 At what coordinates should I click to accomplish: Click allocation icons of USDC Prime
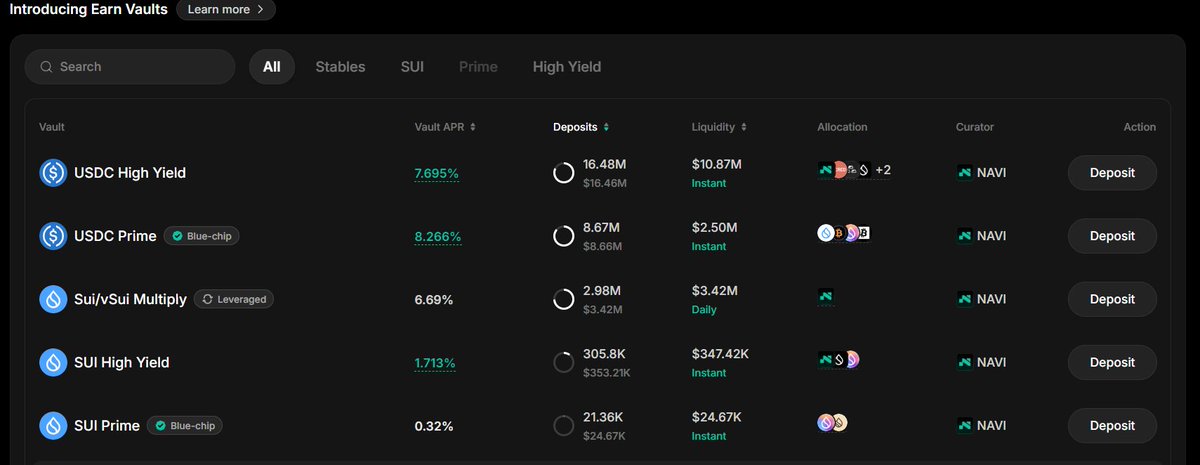(x=844, y=233)
